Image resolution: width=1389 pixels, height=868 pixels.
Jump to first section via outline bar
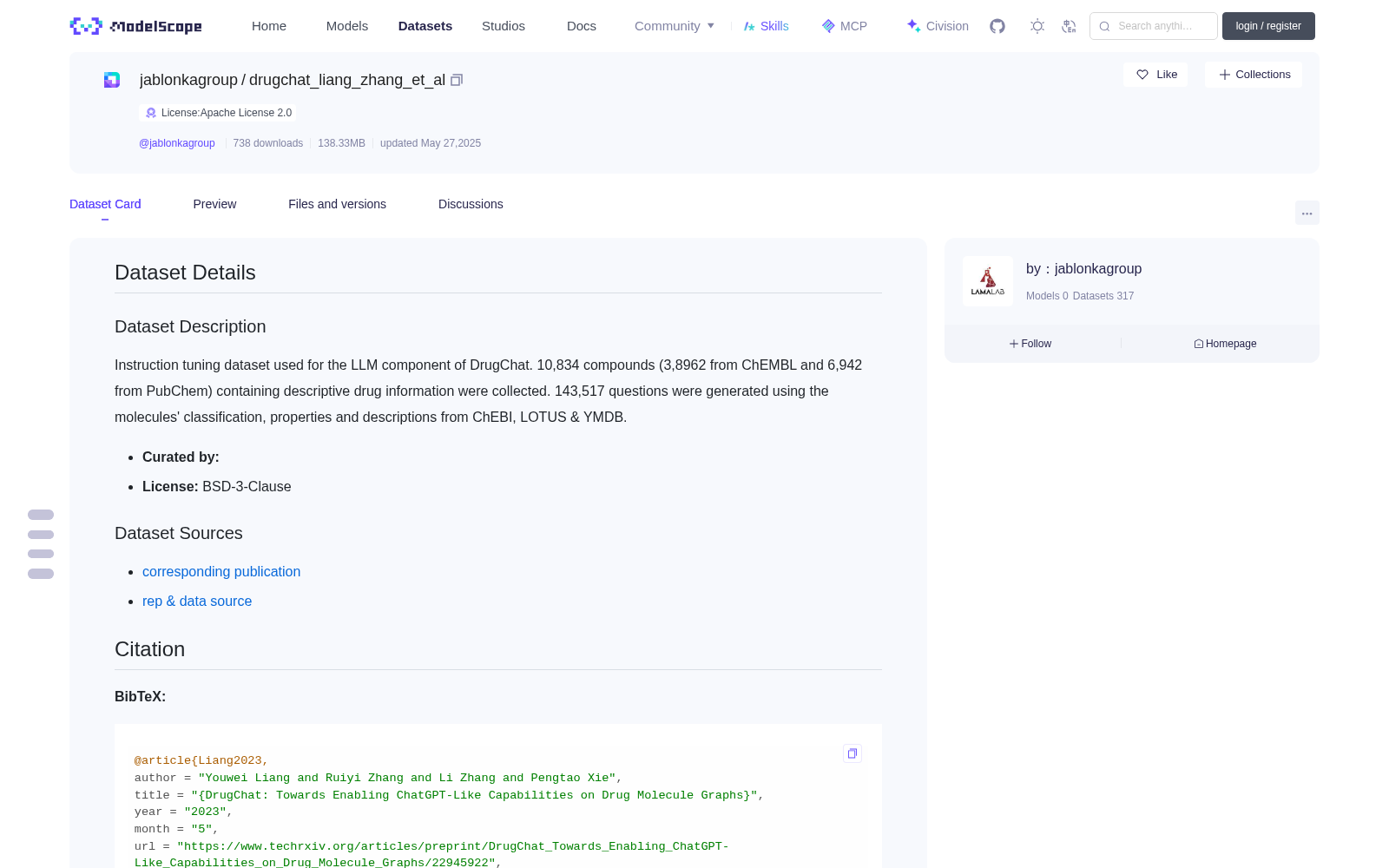pos(41,515)
